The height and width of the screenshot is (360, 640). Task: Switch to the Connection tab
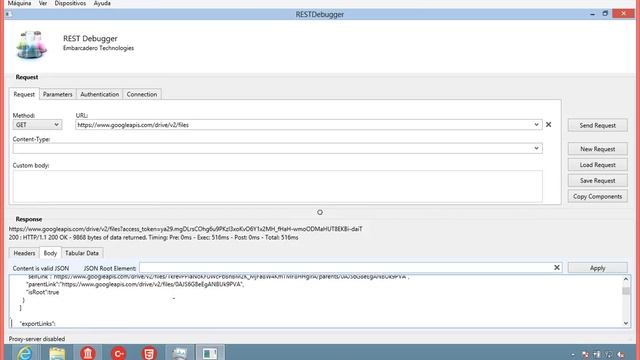pos(142,94)
